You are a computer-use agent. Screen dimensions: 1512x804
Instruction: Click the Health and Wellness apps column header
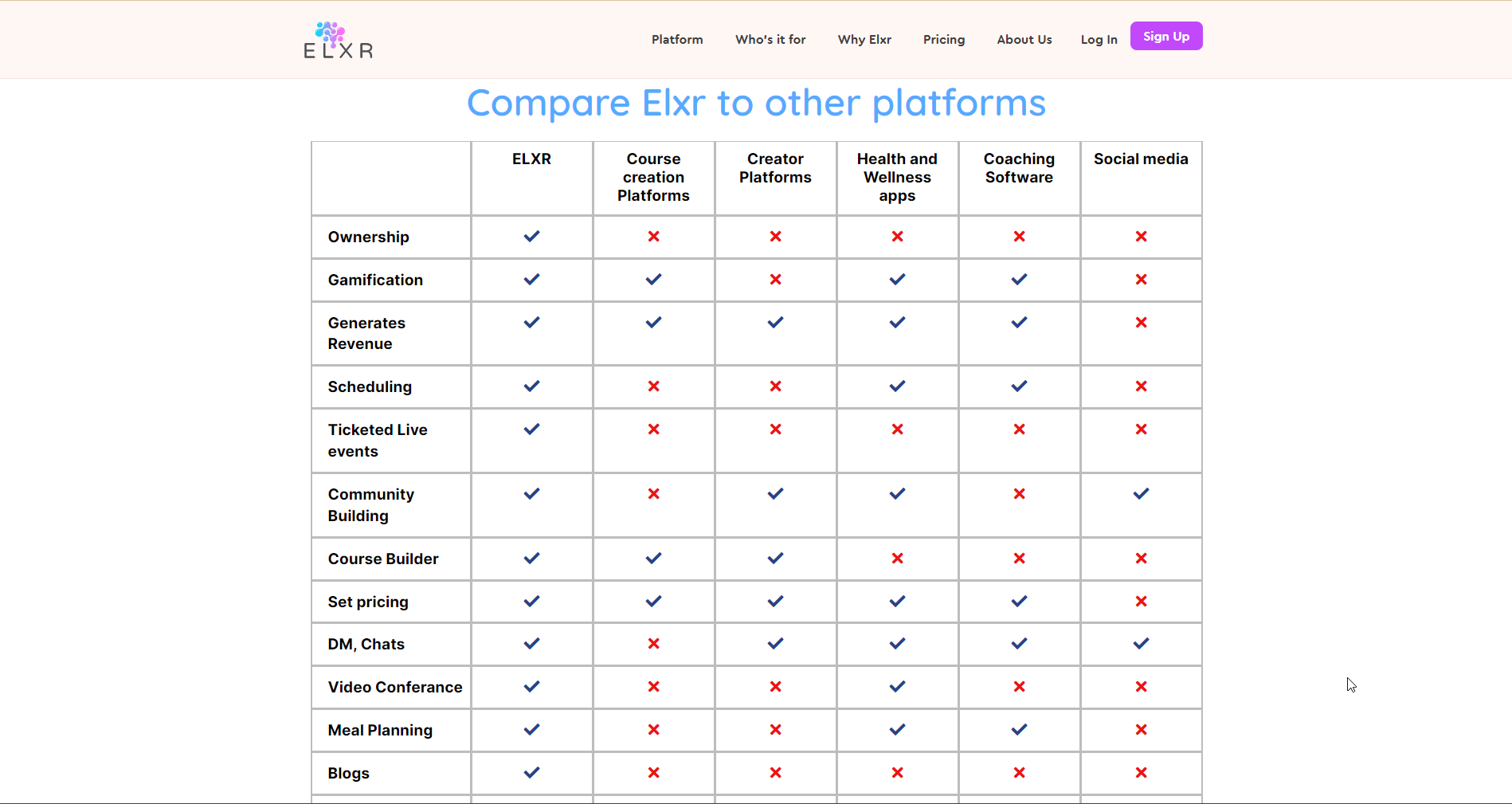point(897,177)
